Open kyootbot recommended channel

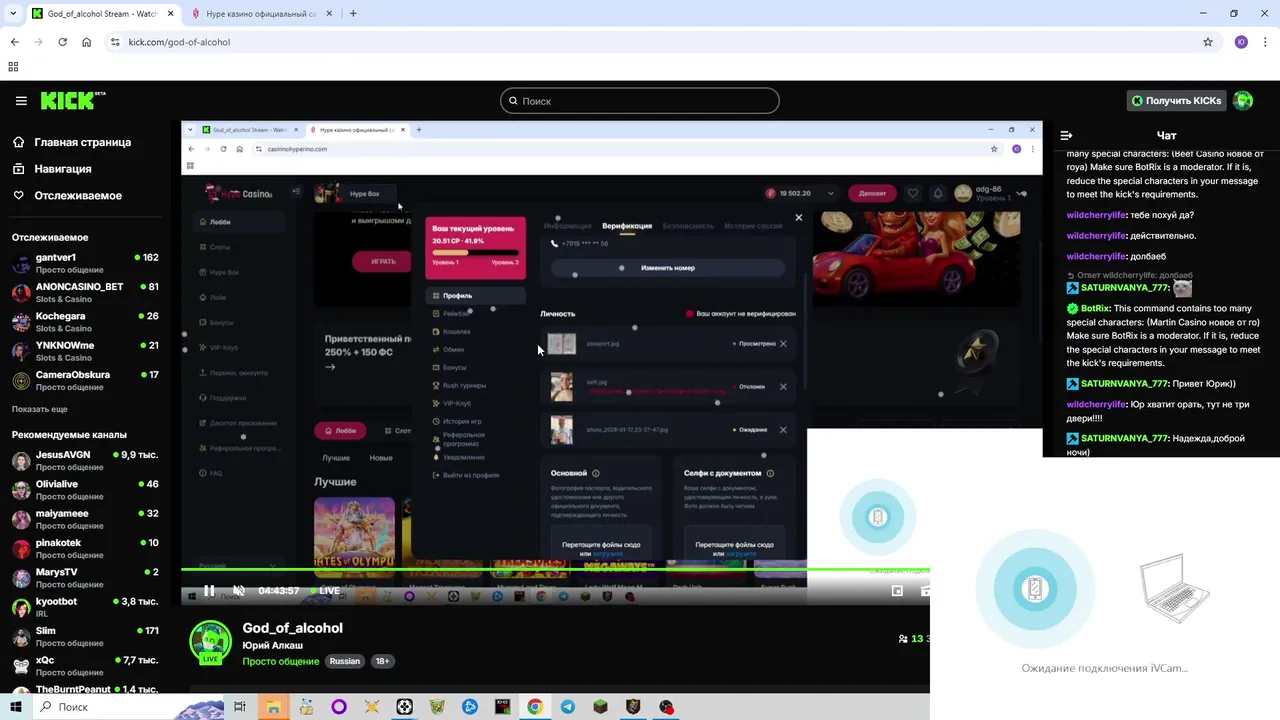tap(85, 607)
